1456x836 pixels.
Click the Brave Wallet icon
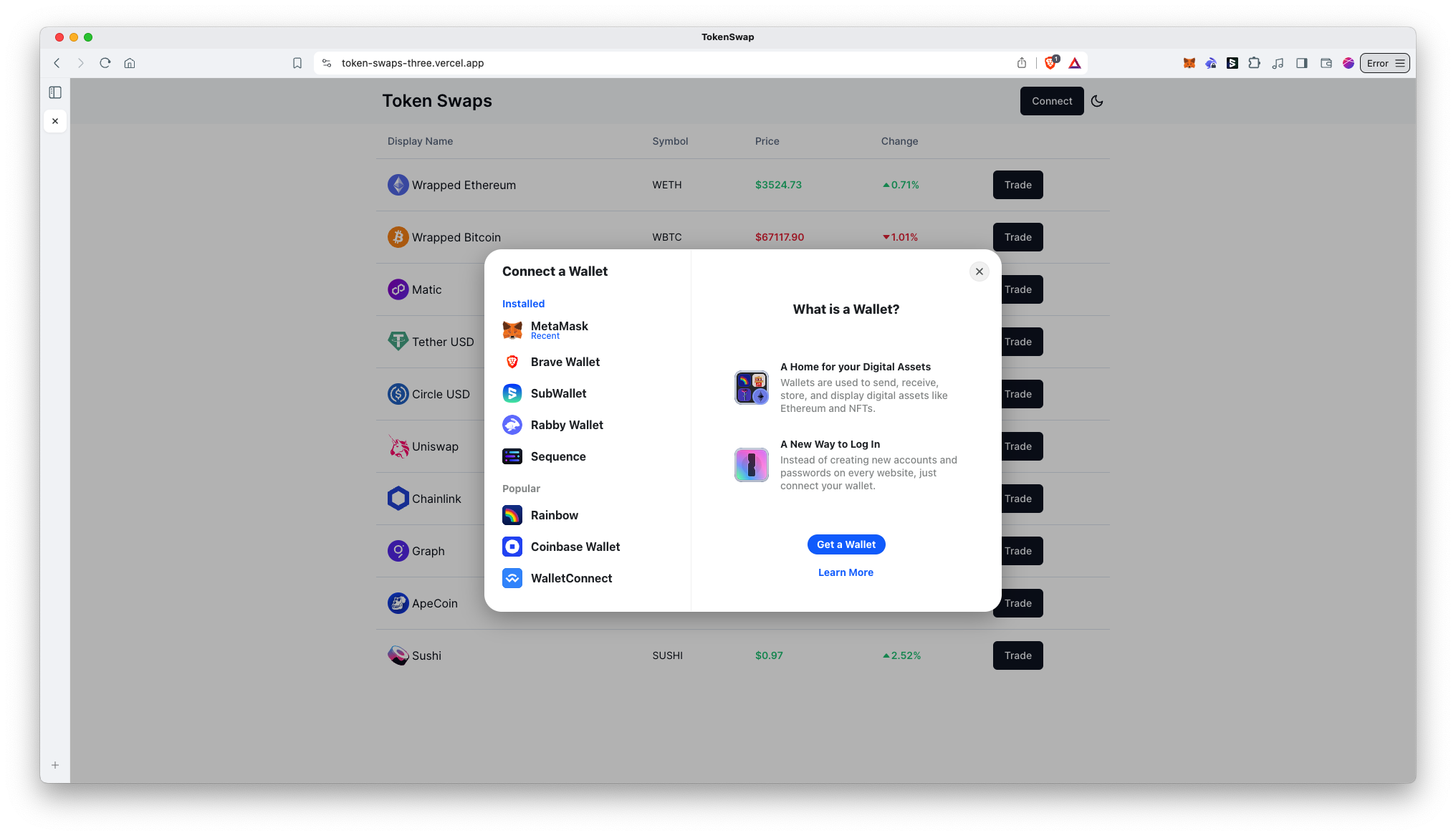pos(514,362)
